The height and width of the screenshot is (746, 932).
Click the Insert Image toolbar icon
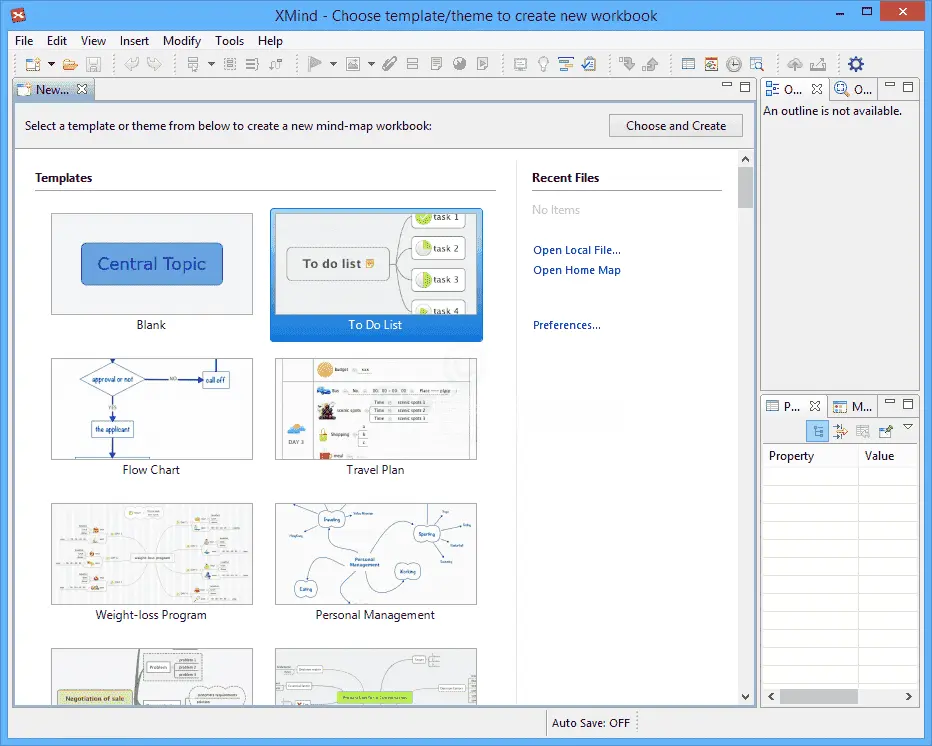pyautogui.click(x=353, y=64)
